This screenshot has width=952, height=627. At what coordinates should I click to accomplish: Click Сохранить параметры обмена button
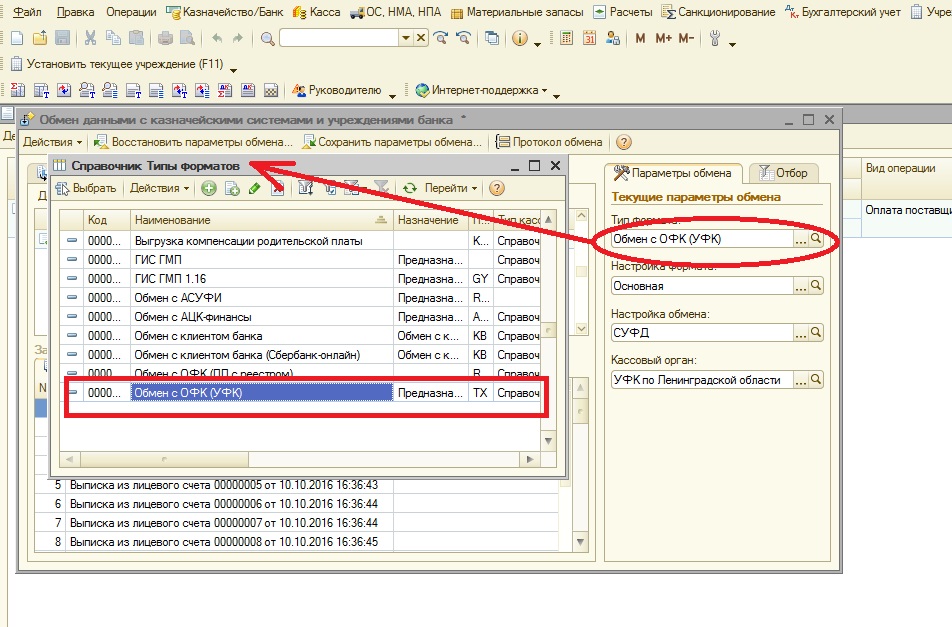click(393, 142)
